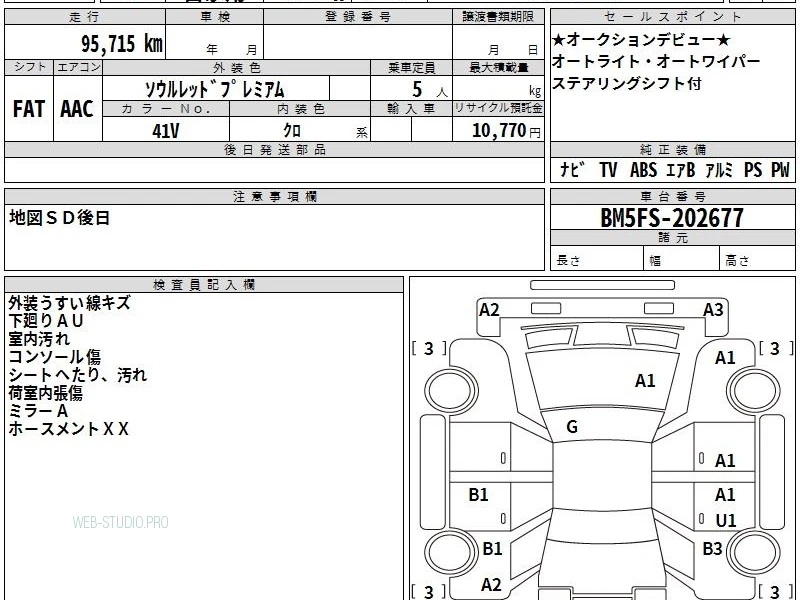Click the G mark on windshield
Image resolution: width=800 pixels, height=600 pixels.
(x=572, y=427)
